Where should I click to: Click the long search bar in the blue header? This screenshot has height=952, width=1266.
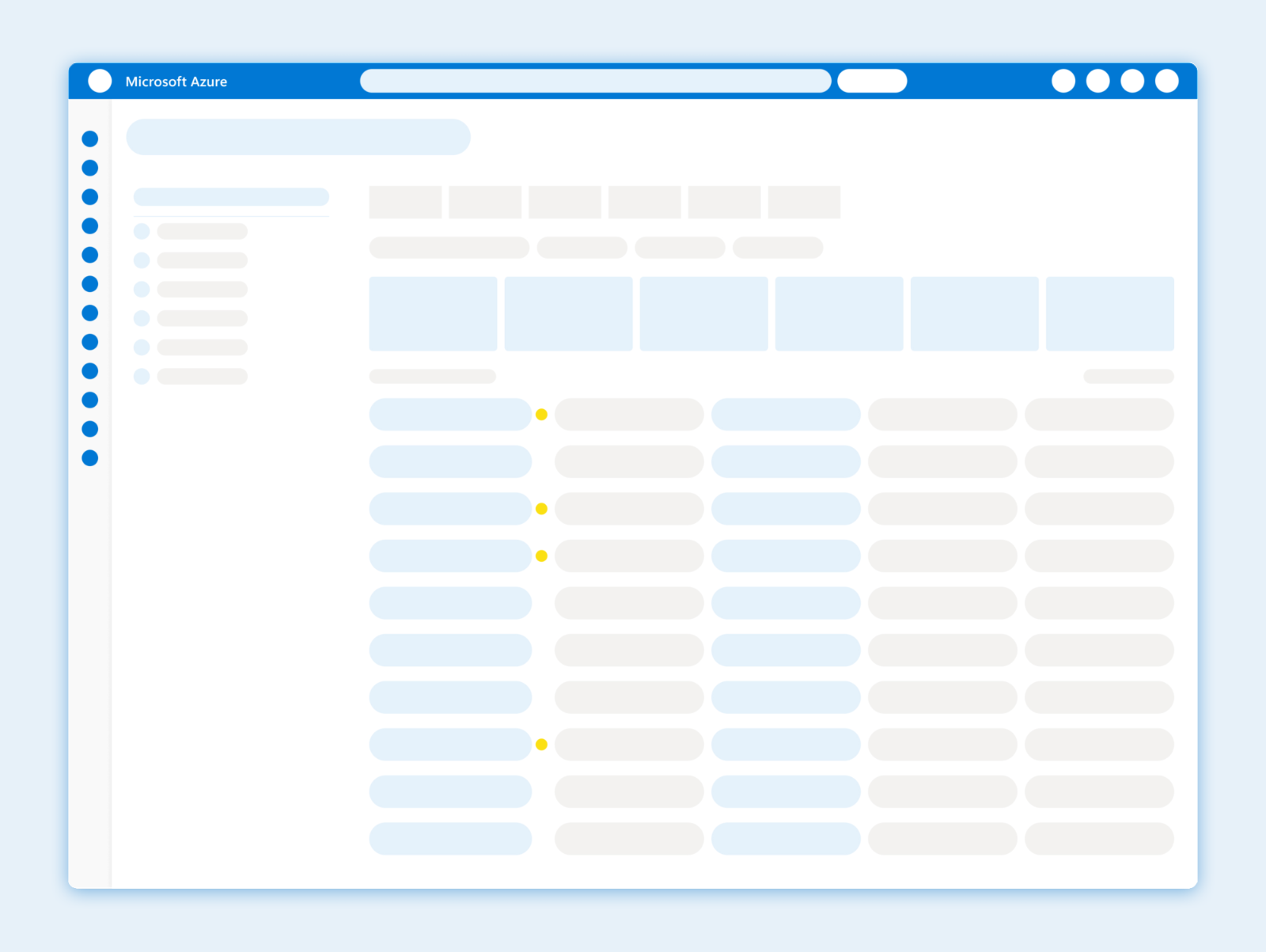point(595,81)
